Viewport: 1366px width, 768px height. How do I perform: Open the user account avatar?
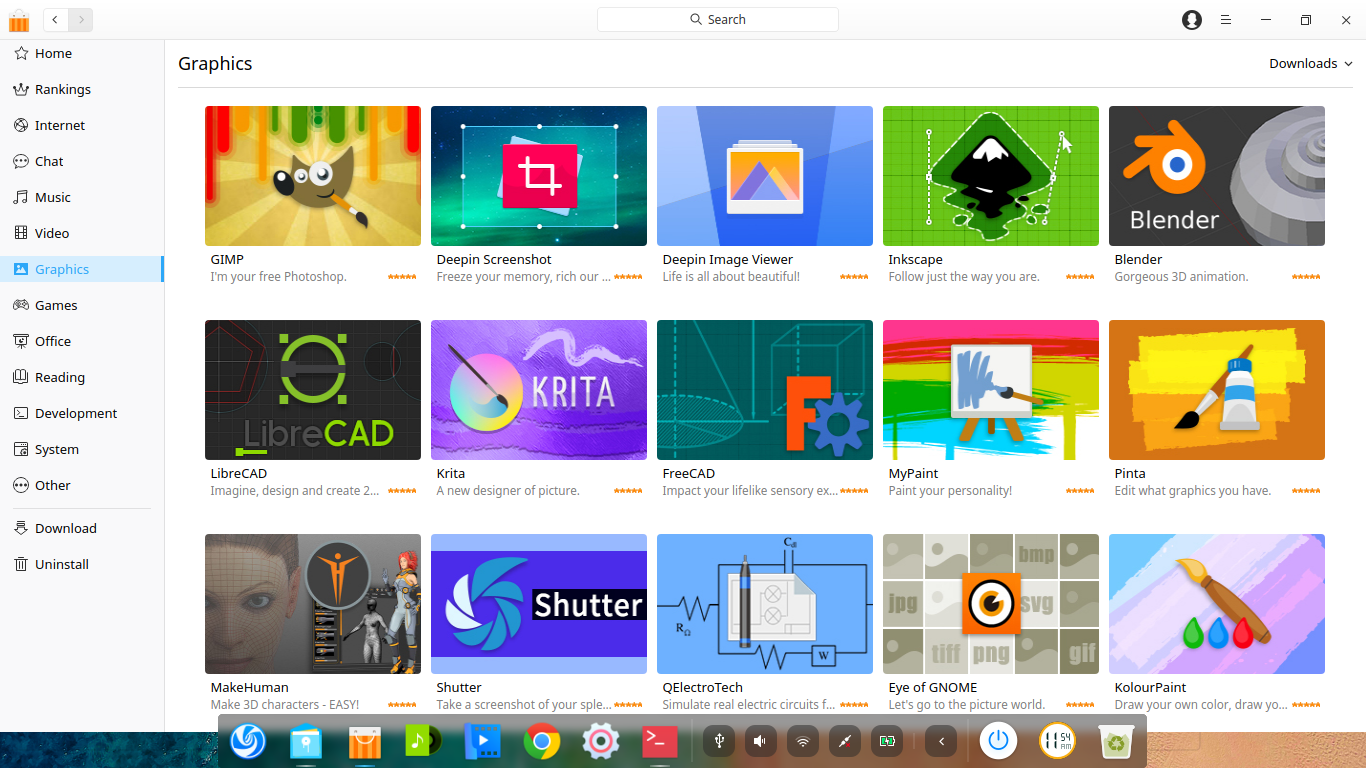click(1192, 19)
